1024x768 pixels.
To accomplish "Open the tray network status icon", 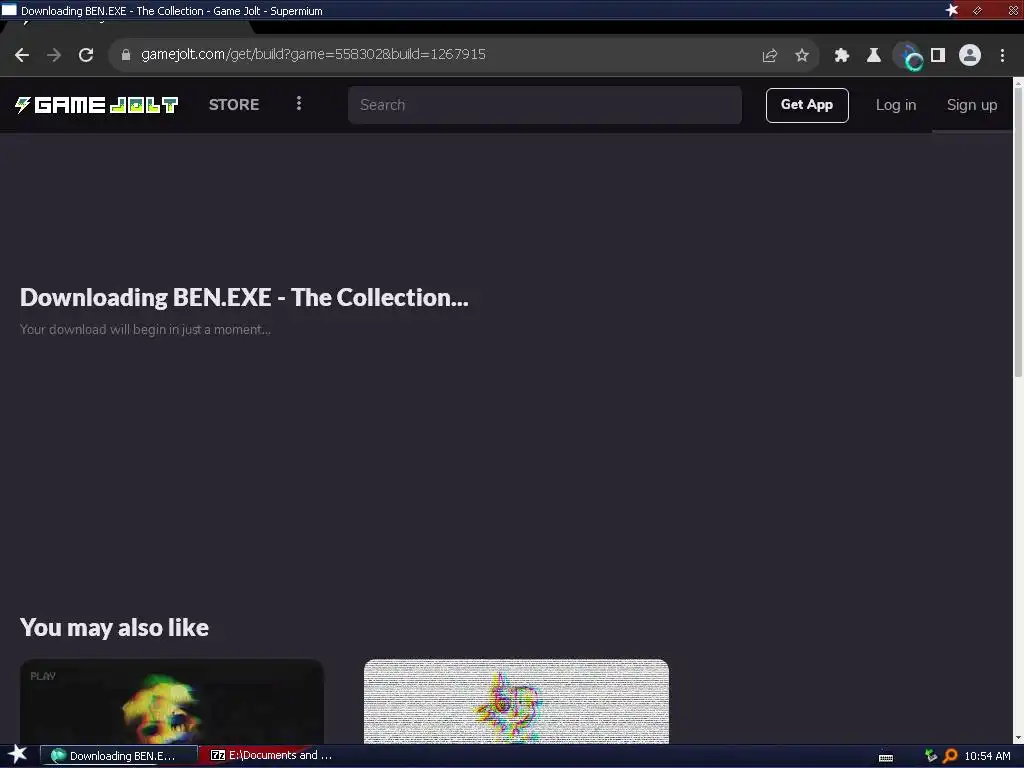I will (x=931, y=756).
